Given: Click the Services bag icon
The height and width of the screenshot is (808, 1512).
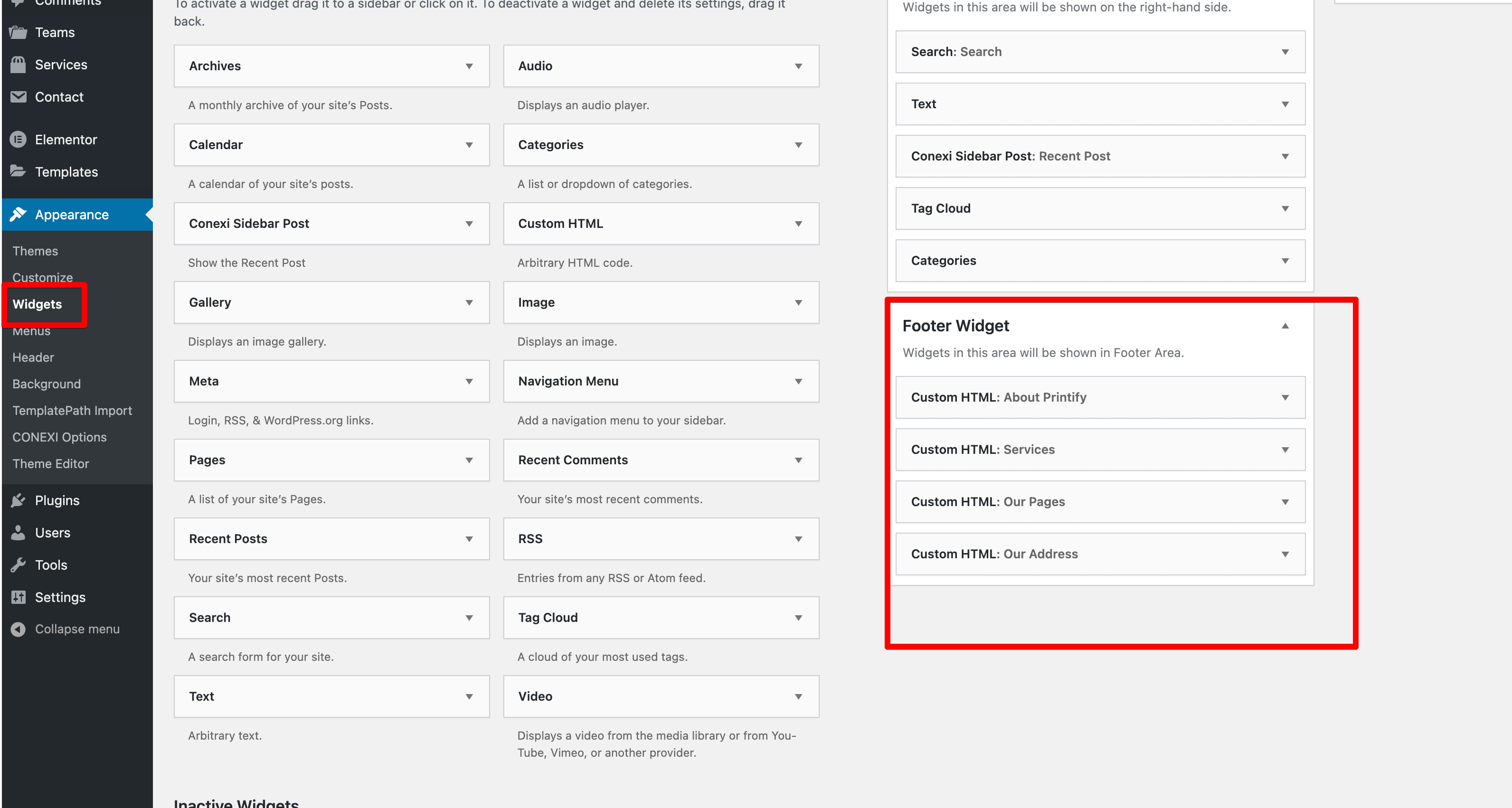Looking at the screenshot, I should [18, 65].
